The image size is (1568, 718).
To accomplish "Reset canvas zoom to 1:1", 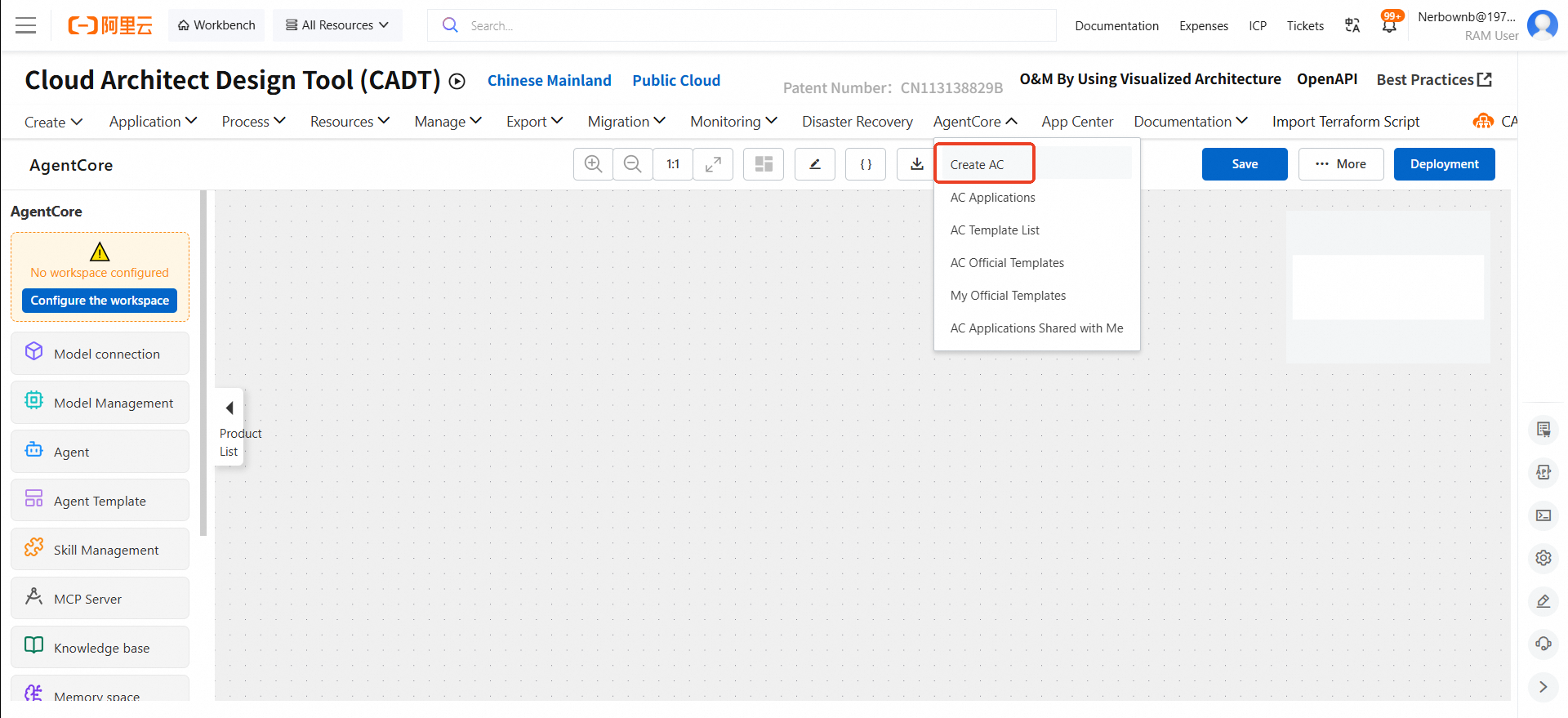I will pos(673,164).
